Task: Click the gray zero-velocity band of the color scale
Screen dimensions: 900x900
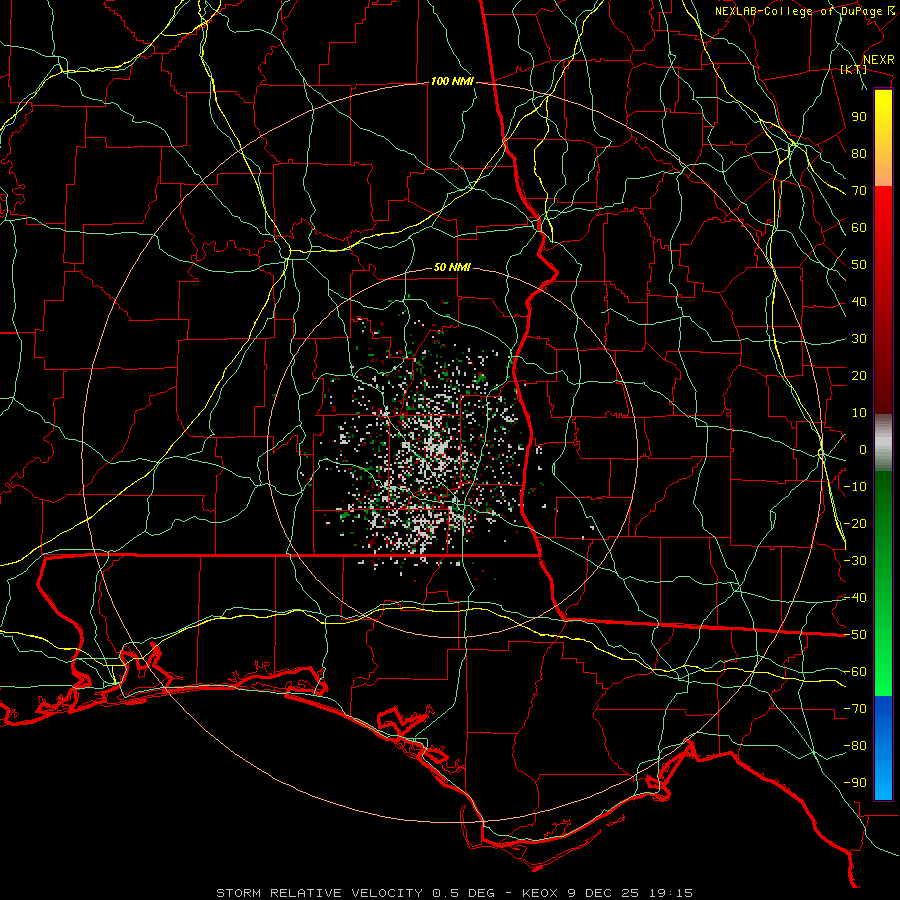Action: [x=883, y=443]
